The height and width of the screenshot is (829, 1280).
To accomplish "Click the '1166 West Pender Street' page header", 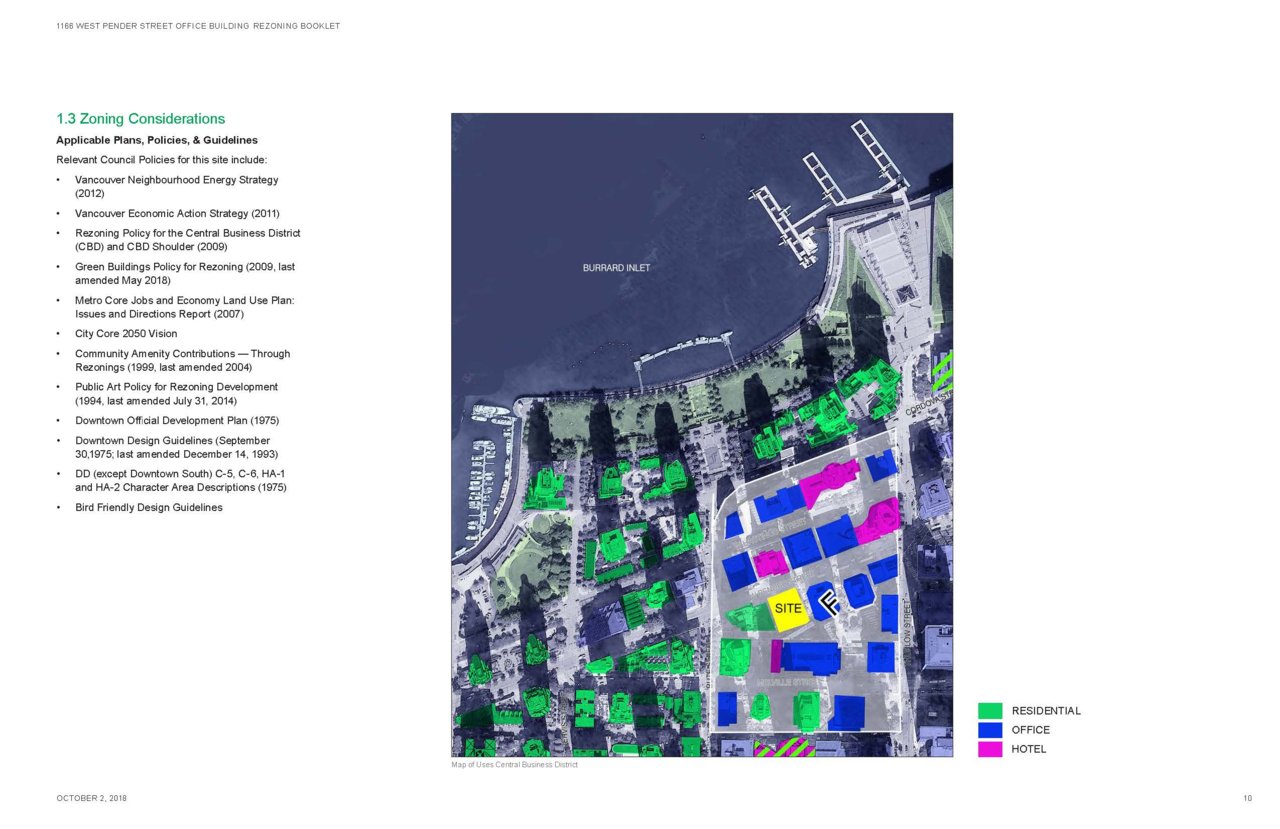I will 198,26.
